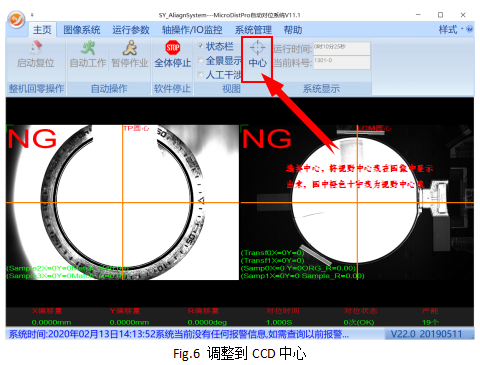Open the 帮助 menu tab
The width and height of the screenshot is (480, 365).
pyautogui.click(x=293, y=30)
